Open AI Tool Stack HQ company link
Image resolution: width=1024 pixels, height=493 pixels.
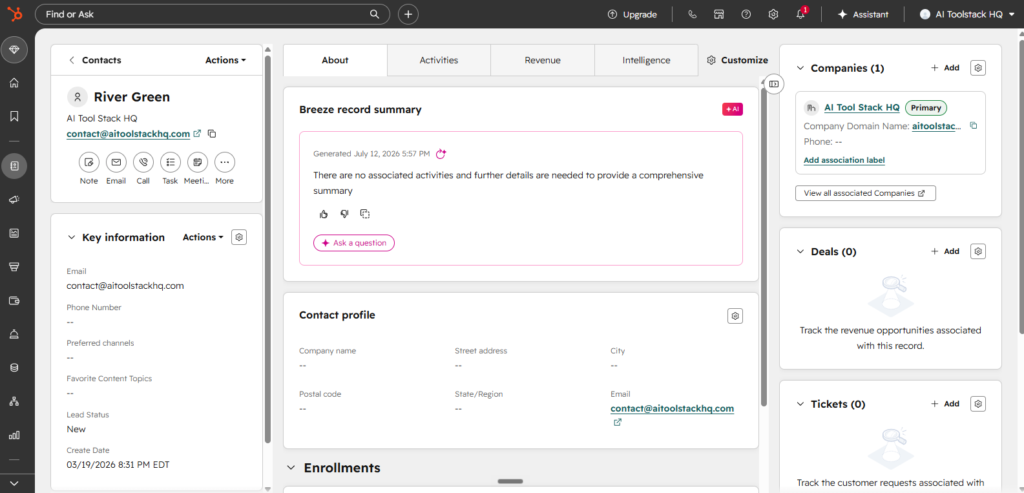tap(861, 108)
